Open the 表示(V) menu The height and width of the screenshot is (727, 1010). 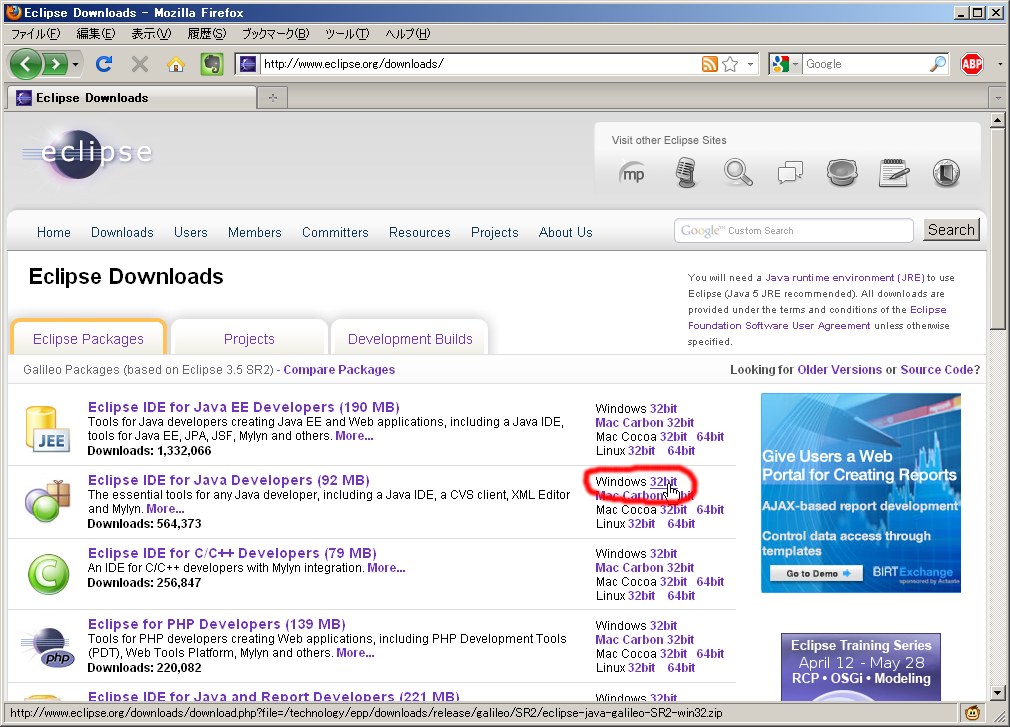(151, 33)
